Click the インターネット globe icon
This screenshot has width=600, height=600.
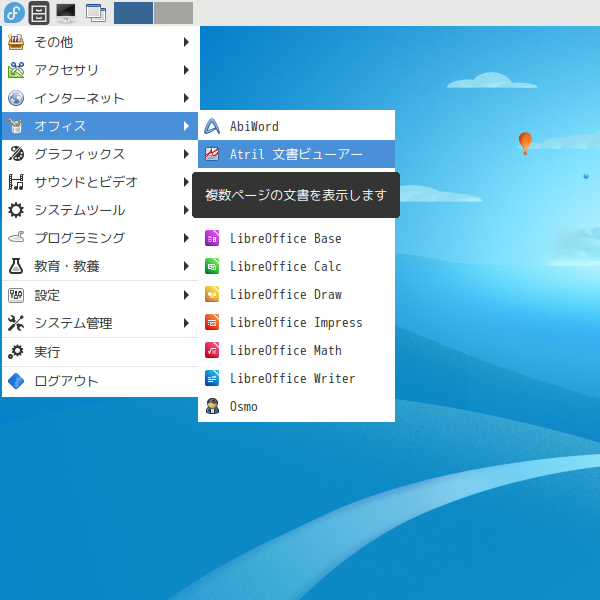click(16, 98)
